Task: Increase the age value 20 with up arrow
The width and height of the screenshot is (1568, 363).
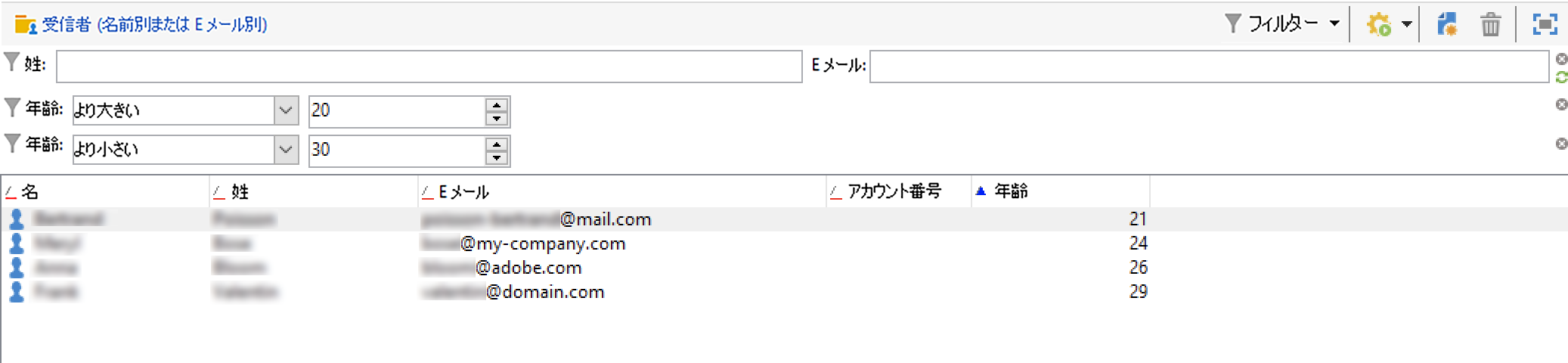Action: coord(496,105)
